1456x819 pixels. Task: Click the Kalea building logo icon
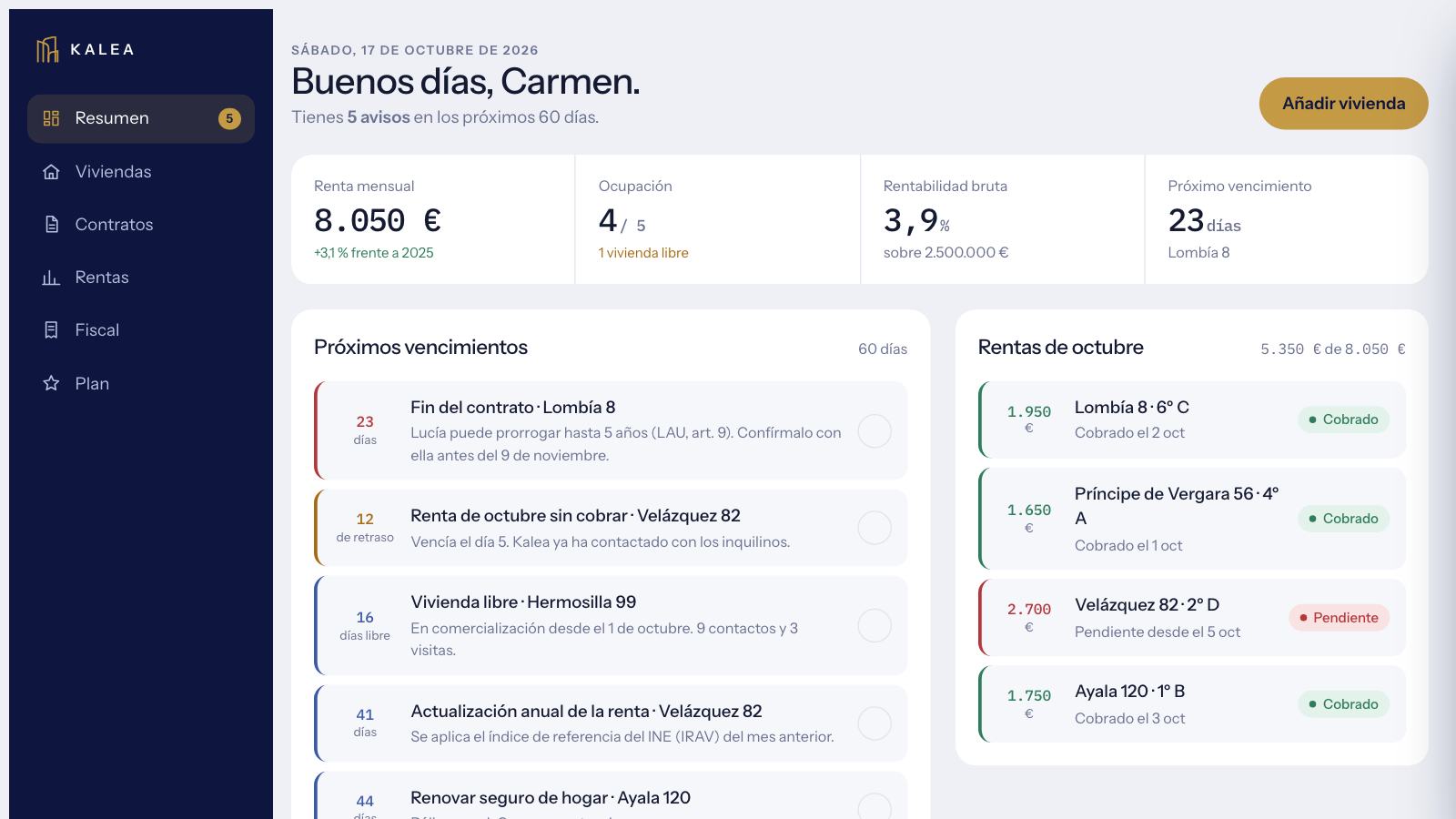click(x=47, y=49)
